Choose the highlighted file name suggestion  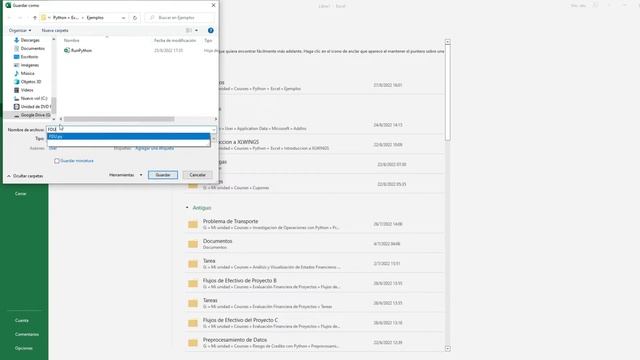coord(129,136)
